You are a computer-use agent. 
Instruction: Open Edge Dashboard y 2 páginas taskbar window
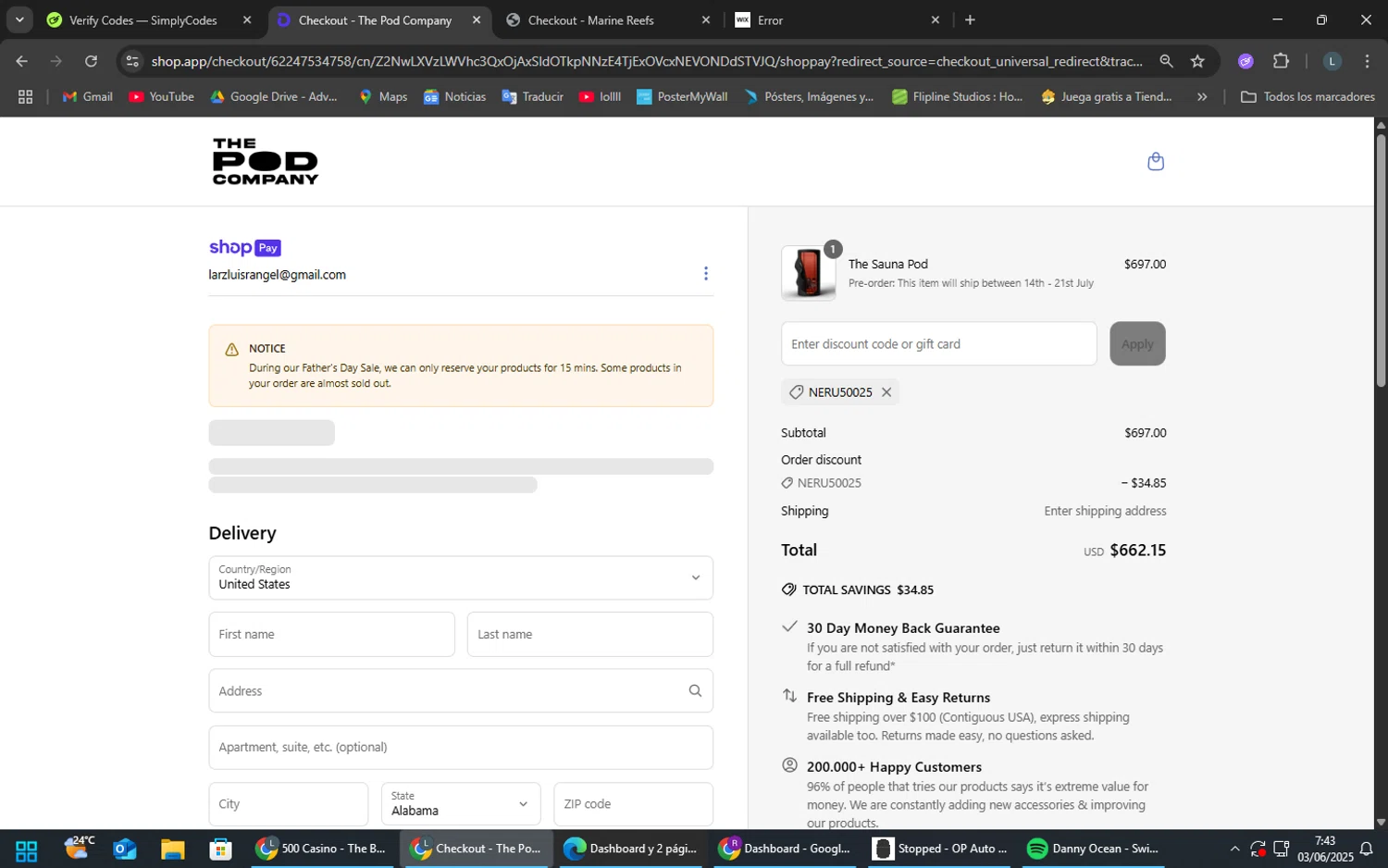tap(630, 849)
